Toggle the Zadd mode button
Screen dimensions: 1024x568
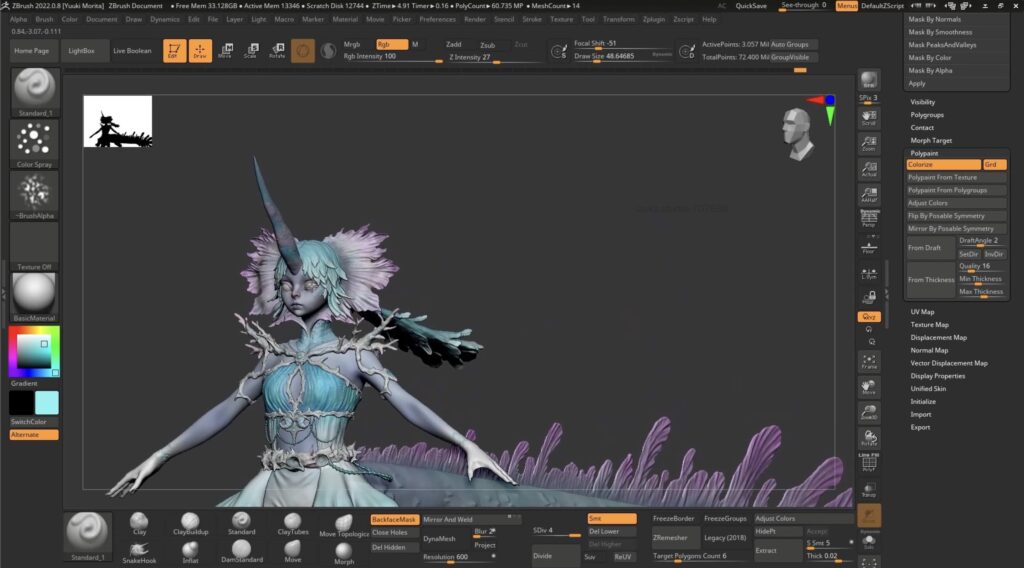[x=454, y=45]
